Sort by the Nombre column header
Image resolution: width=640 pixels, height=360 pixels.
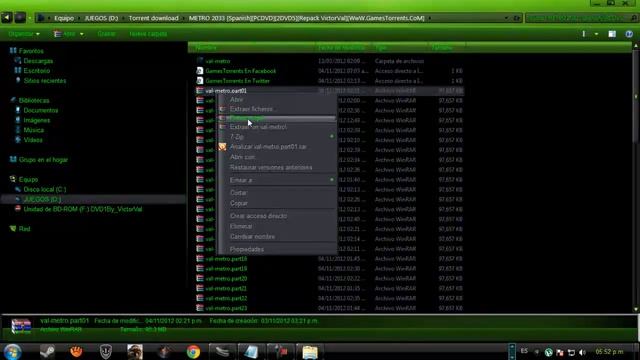pos(251,48)
